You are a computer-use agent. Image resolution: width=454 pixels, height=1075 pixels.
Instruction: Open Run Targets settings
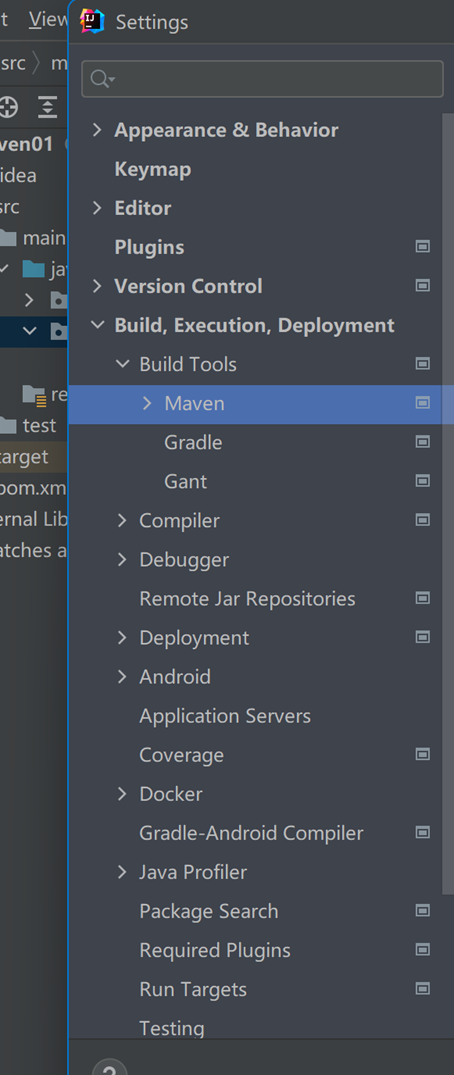point(193,989)
